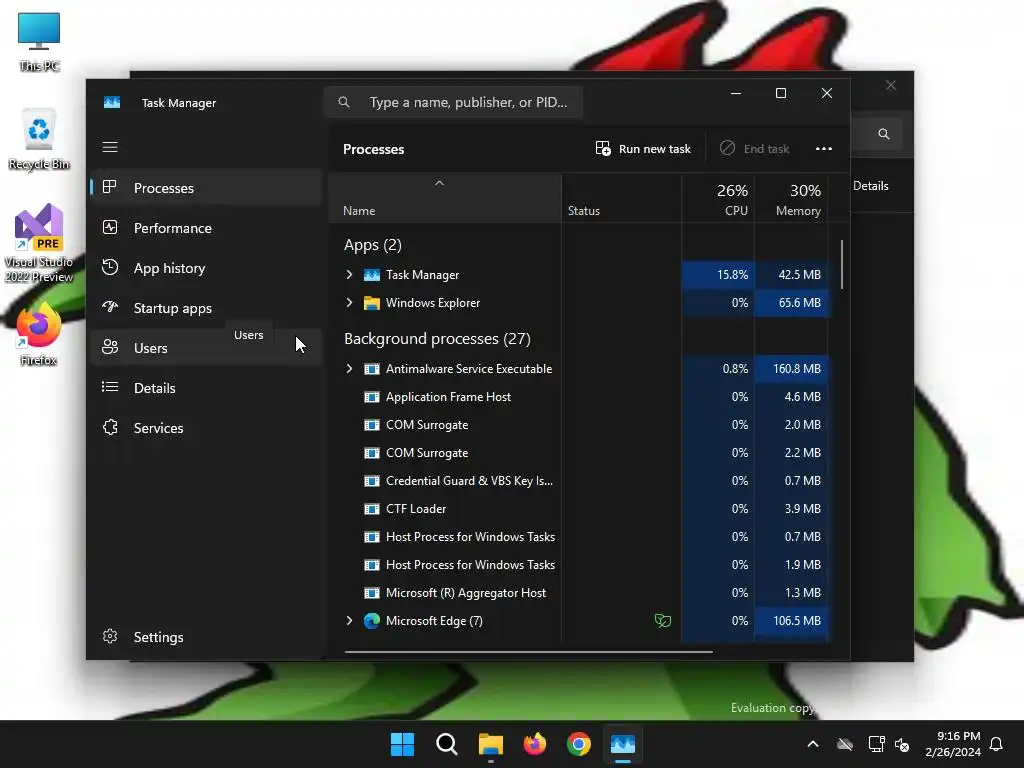The width and height of the screenshot is (1024, 768).
Task: Click the End task button
Action: [x=754, y=148]
